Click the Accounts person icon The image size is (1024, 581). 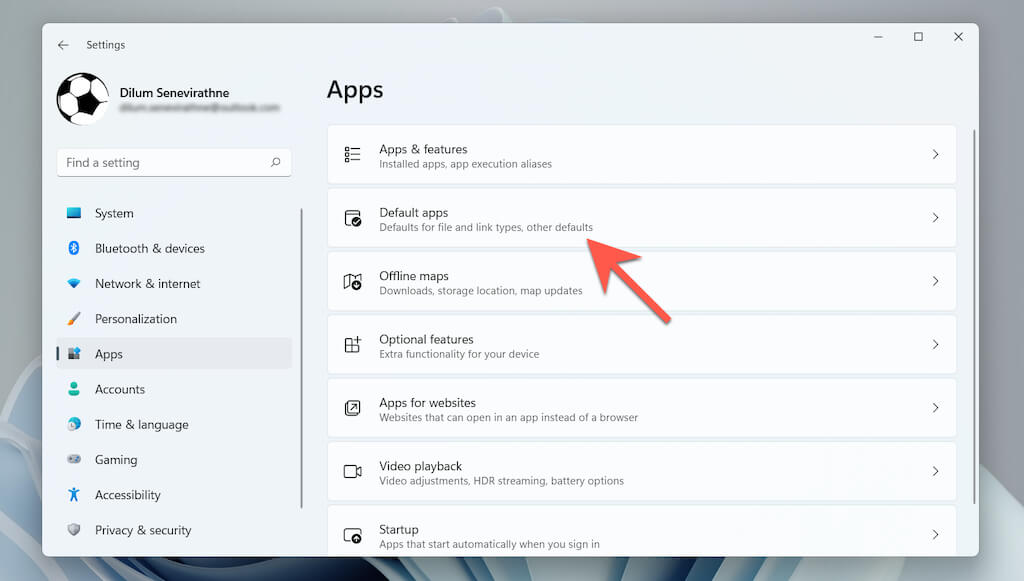pos(74,389)
